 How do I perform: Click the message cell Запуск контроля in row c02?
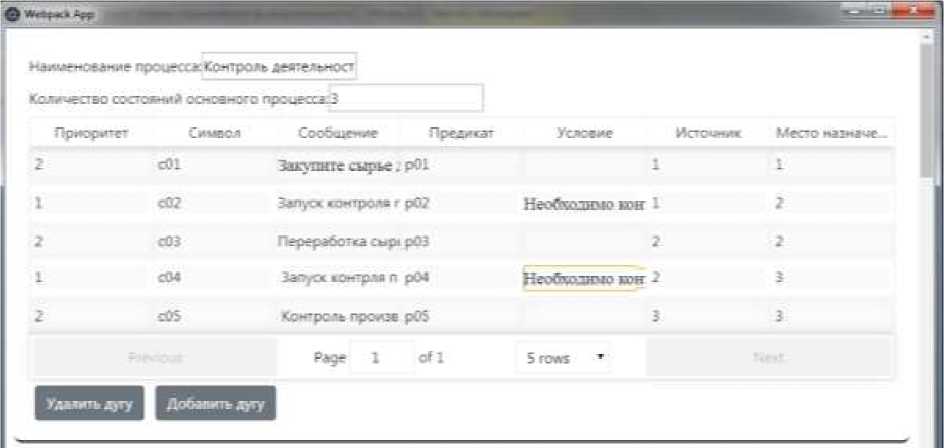(338, 204)
